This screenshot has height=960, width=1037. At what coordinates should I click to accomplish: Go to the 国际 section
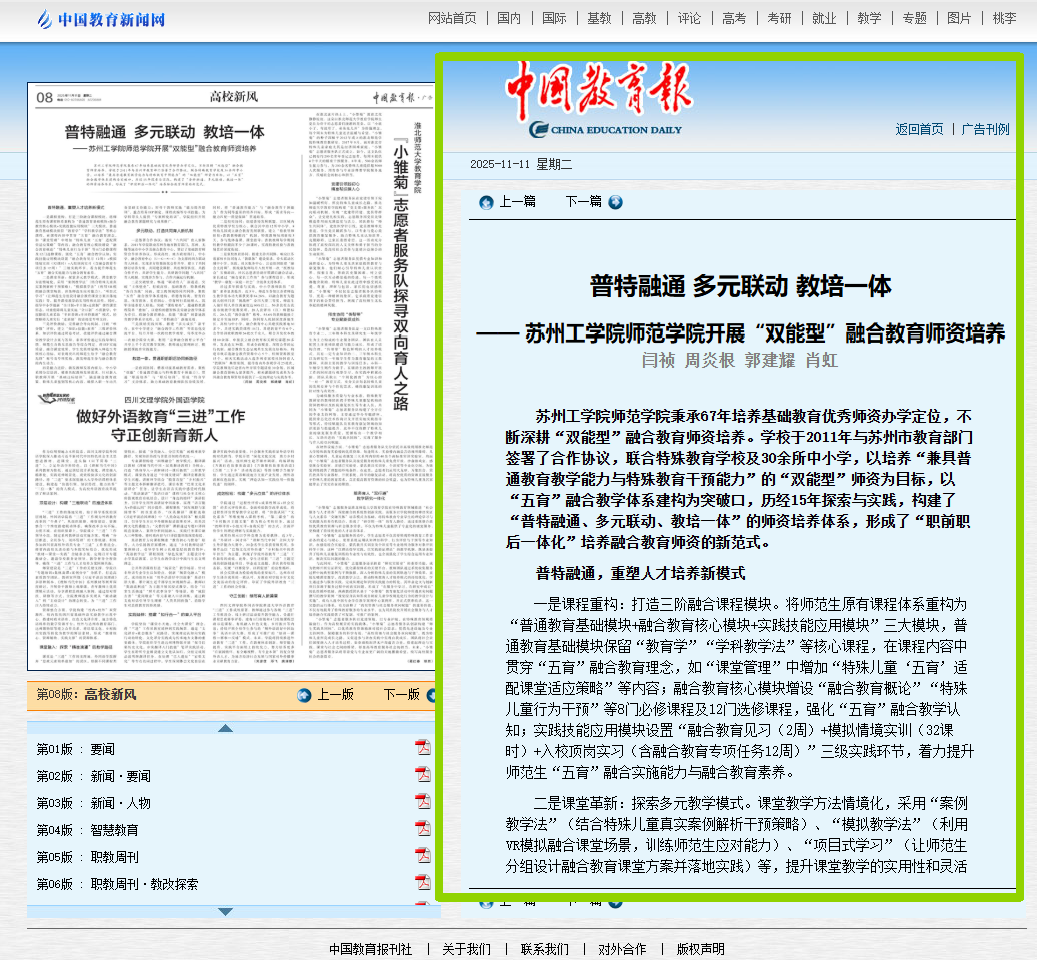(x=554, y=19)
